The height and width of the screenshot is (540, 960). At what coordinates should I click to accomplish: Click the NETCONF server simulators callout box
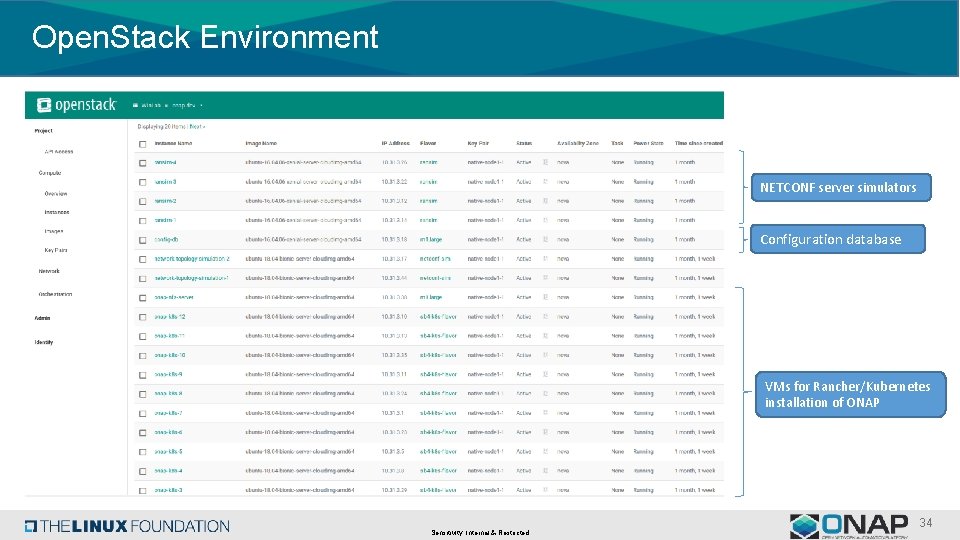(x=841, y=187)
